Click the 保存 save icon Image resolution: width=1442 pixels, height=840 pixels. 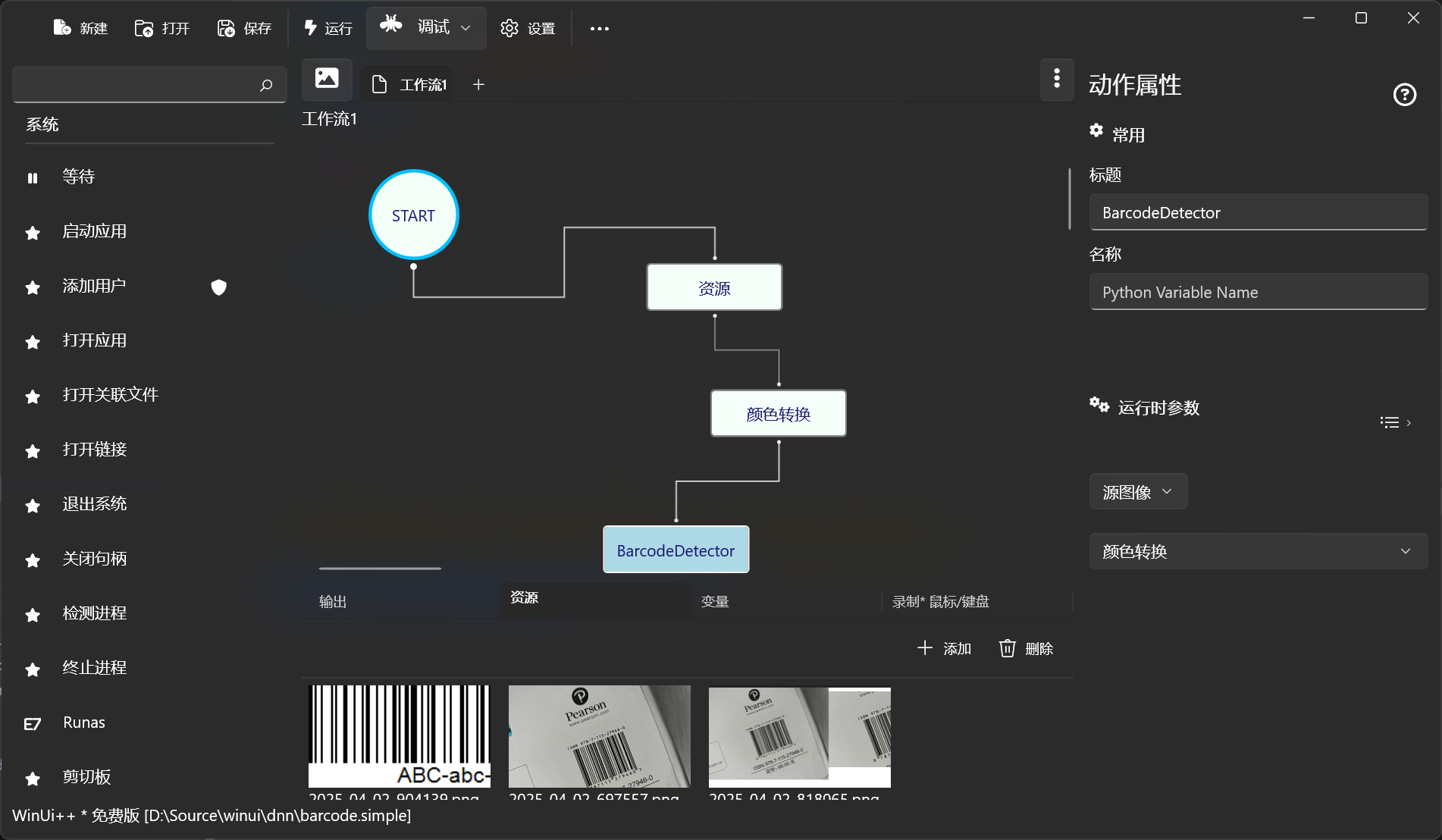click(225, 28)
